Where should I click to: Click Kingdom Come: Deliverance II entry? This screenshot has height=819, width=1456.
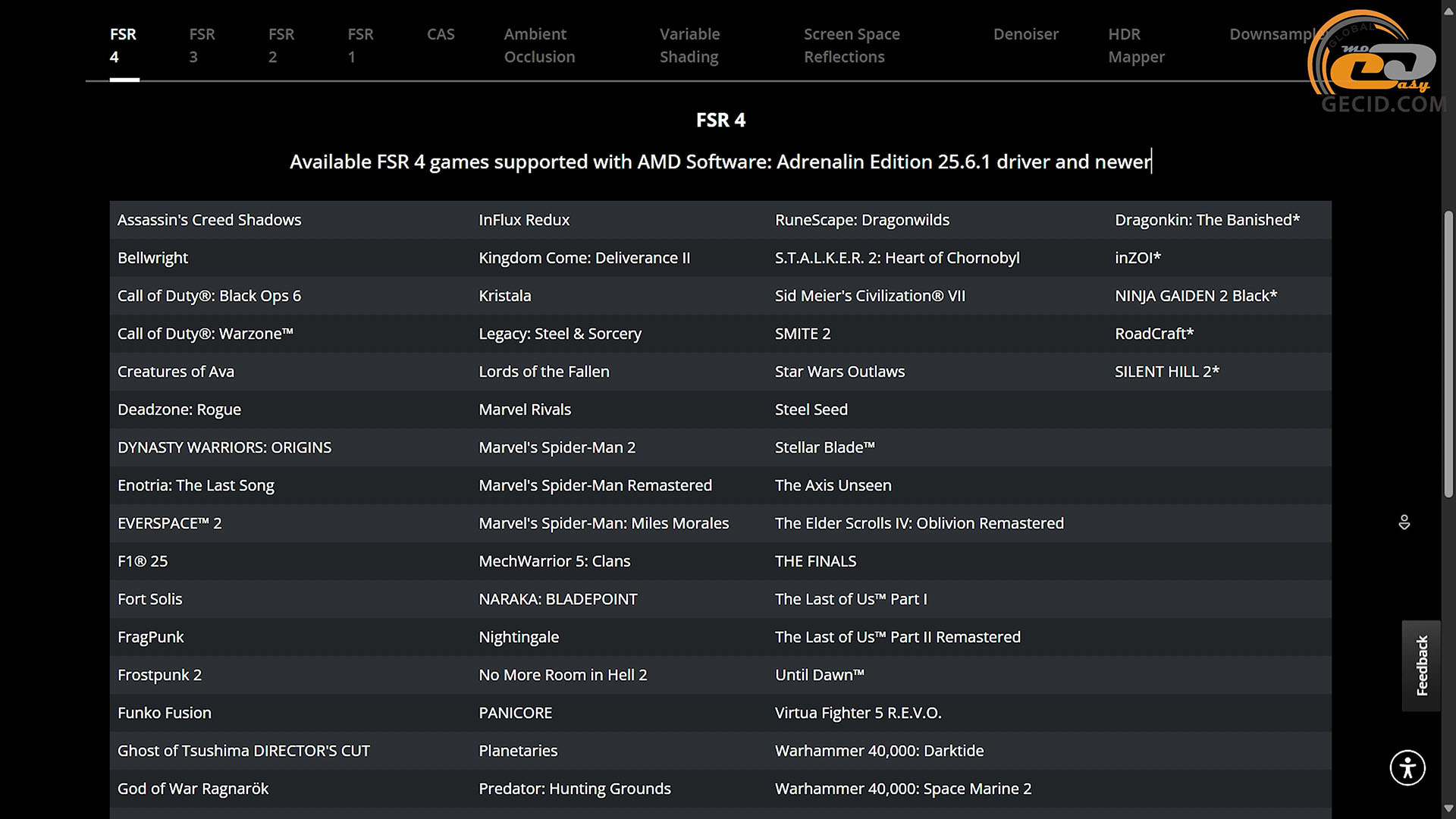click(x=585, y=258)
